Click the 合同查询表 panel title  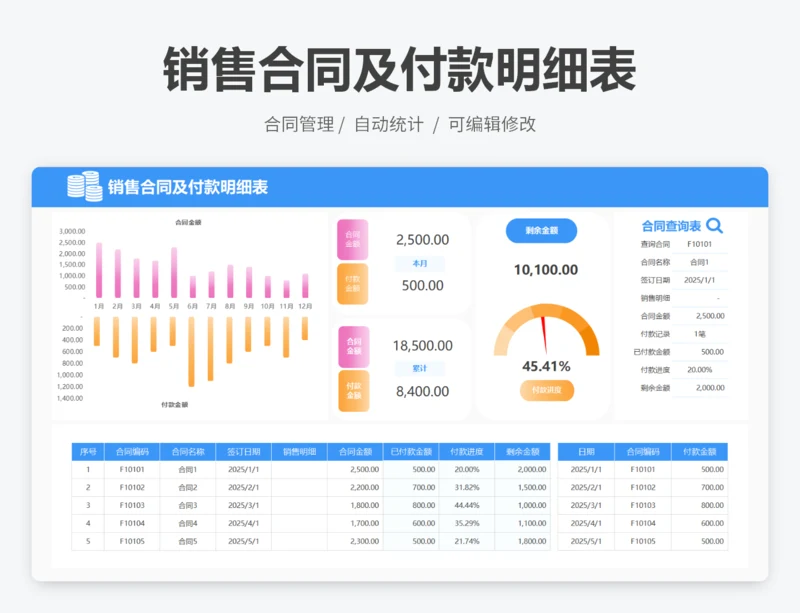pos(671,226)
